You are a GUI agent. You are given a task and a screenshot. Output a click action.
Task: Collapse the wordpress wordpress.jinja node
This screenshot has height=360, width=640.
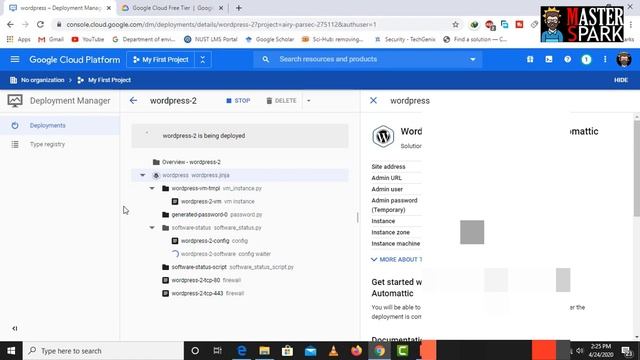(x=142, y=175)
